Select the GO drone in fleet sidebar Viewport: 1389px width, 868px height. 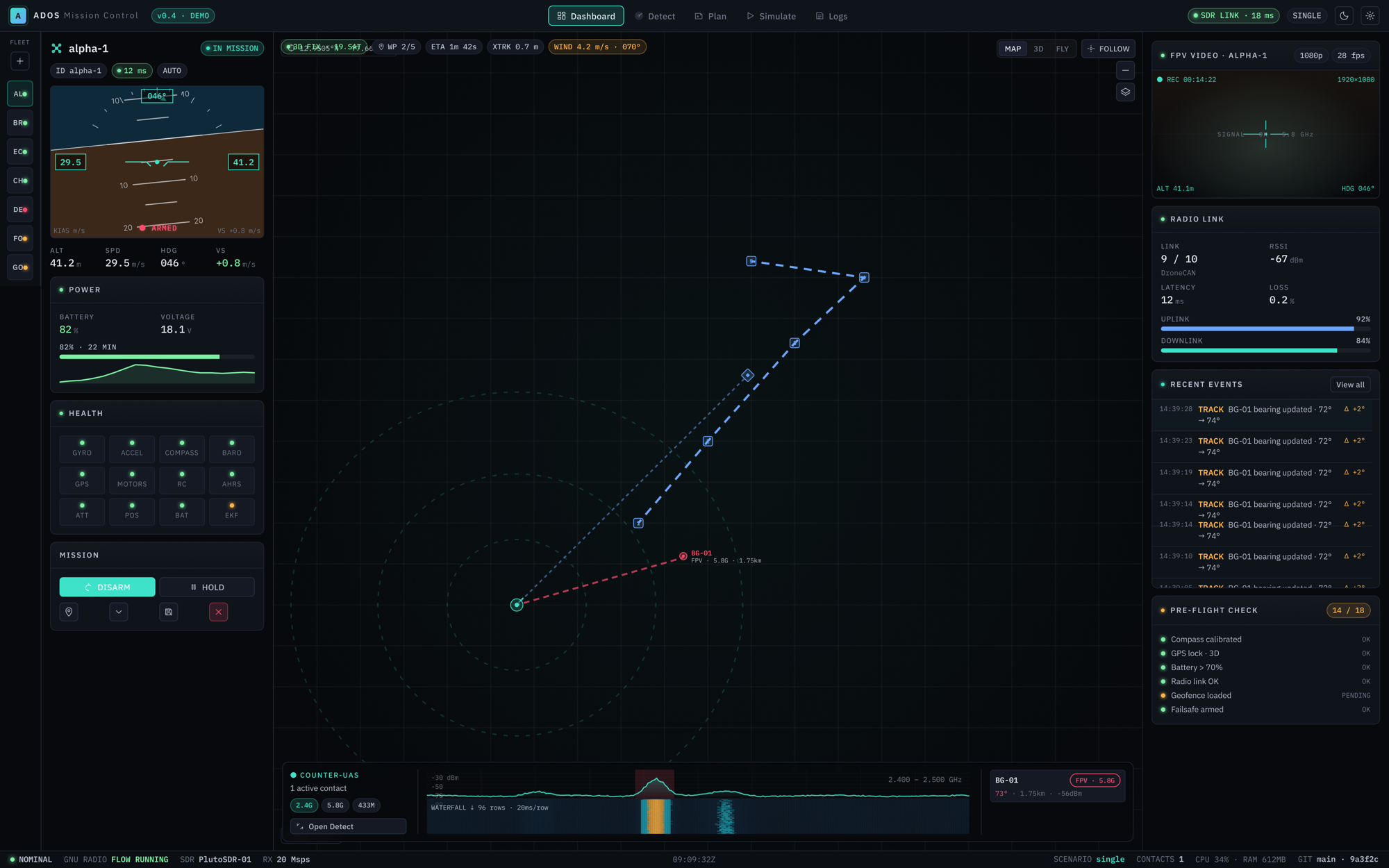[x=19, y=267]
